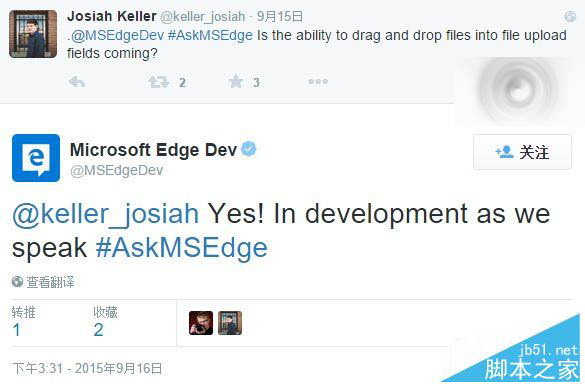The width and height of the screenshot is (585, 387).
Task: Open first liker avatar holding camera
Action: pyautogui.click(x=201, y=323)
